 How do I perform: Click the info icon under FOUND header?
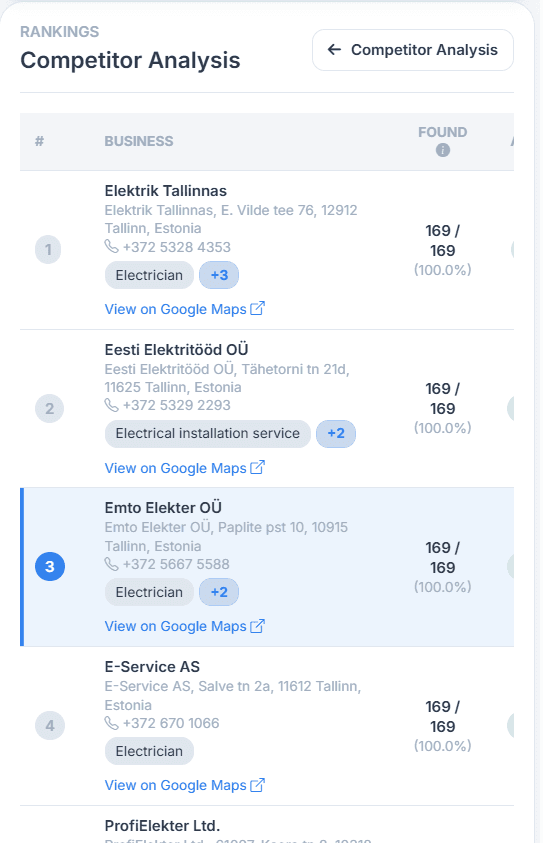[442, 150]
